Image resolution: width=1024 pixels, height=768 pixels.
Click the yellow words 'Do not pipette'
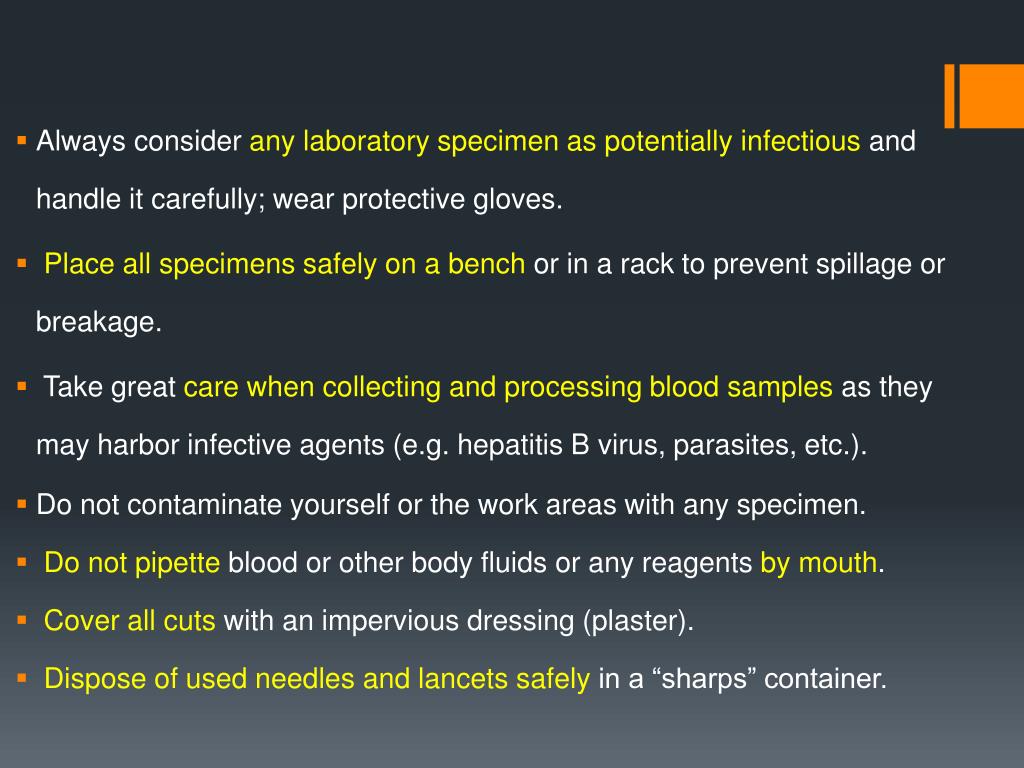point(132,563)
